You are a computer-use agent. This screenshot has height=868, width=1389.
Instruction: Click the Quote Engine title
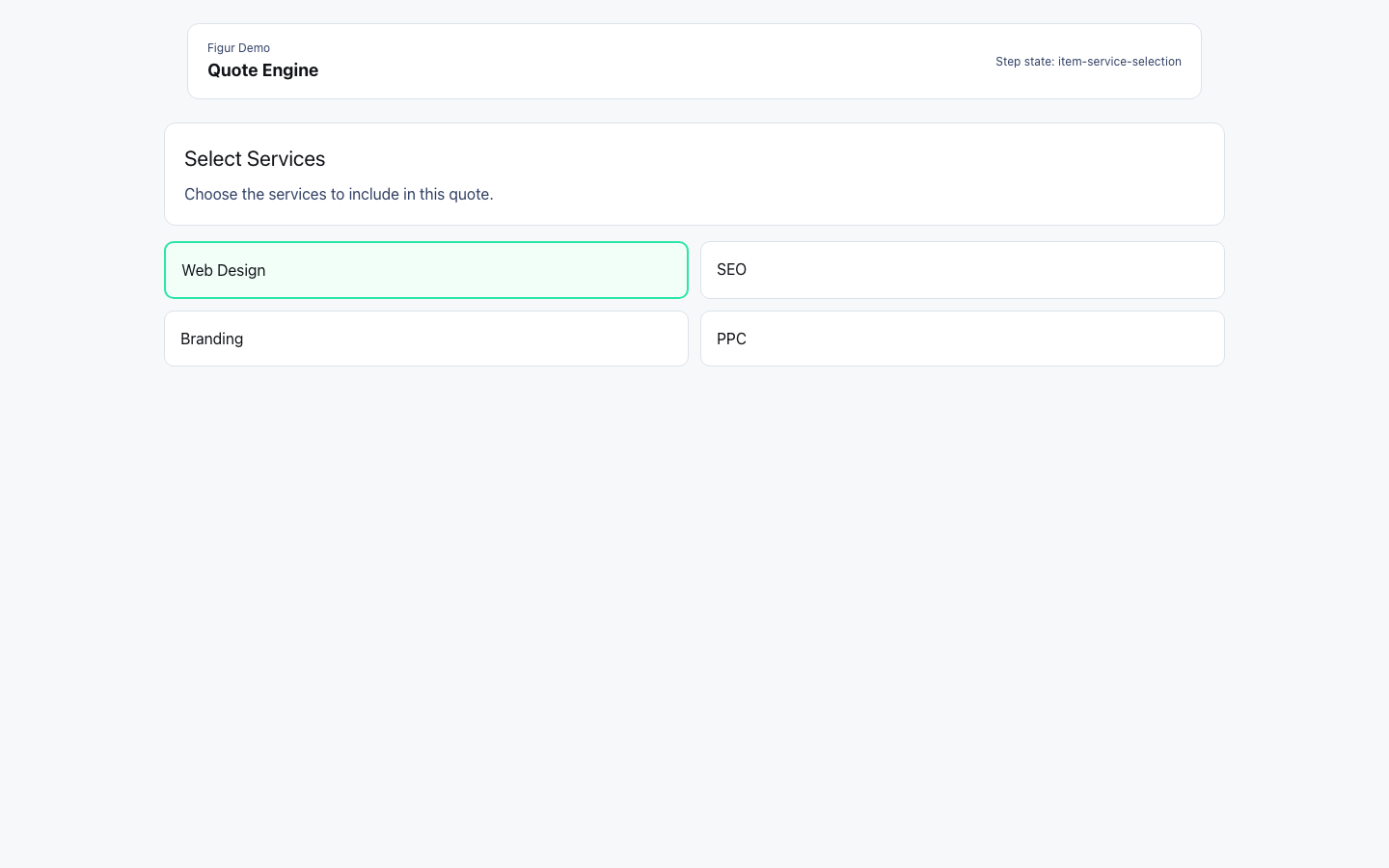coord(262,69)
